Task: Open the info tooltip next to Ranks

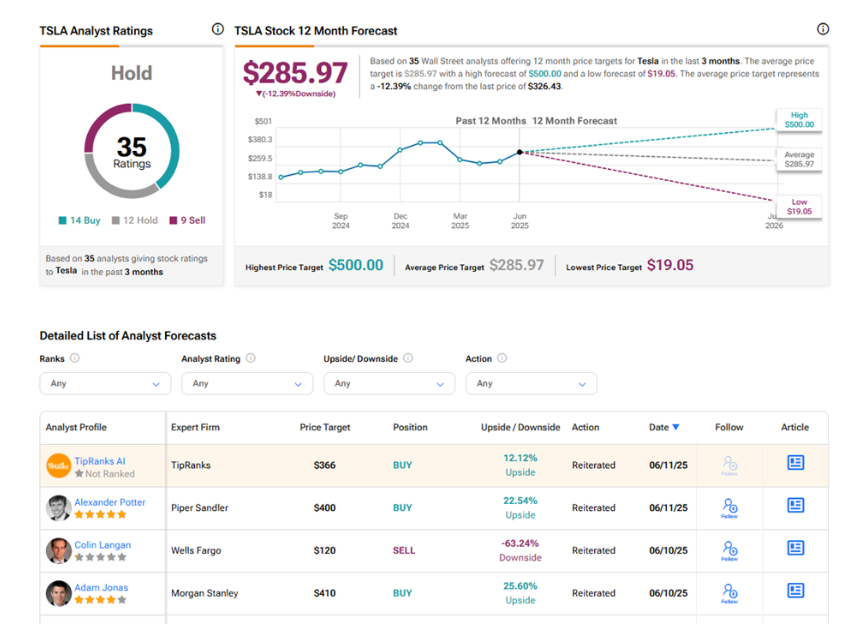Action: 75,358
